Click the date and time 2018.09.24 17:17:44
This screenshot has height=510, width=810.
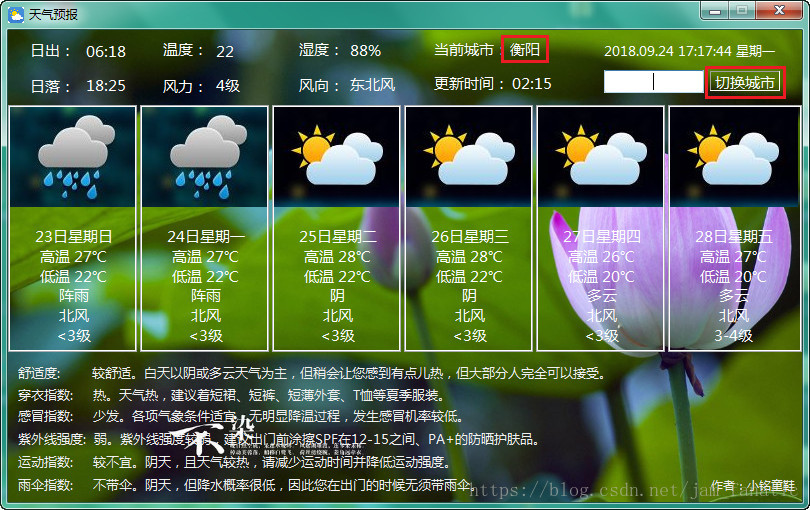pos(668,51)
